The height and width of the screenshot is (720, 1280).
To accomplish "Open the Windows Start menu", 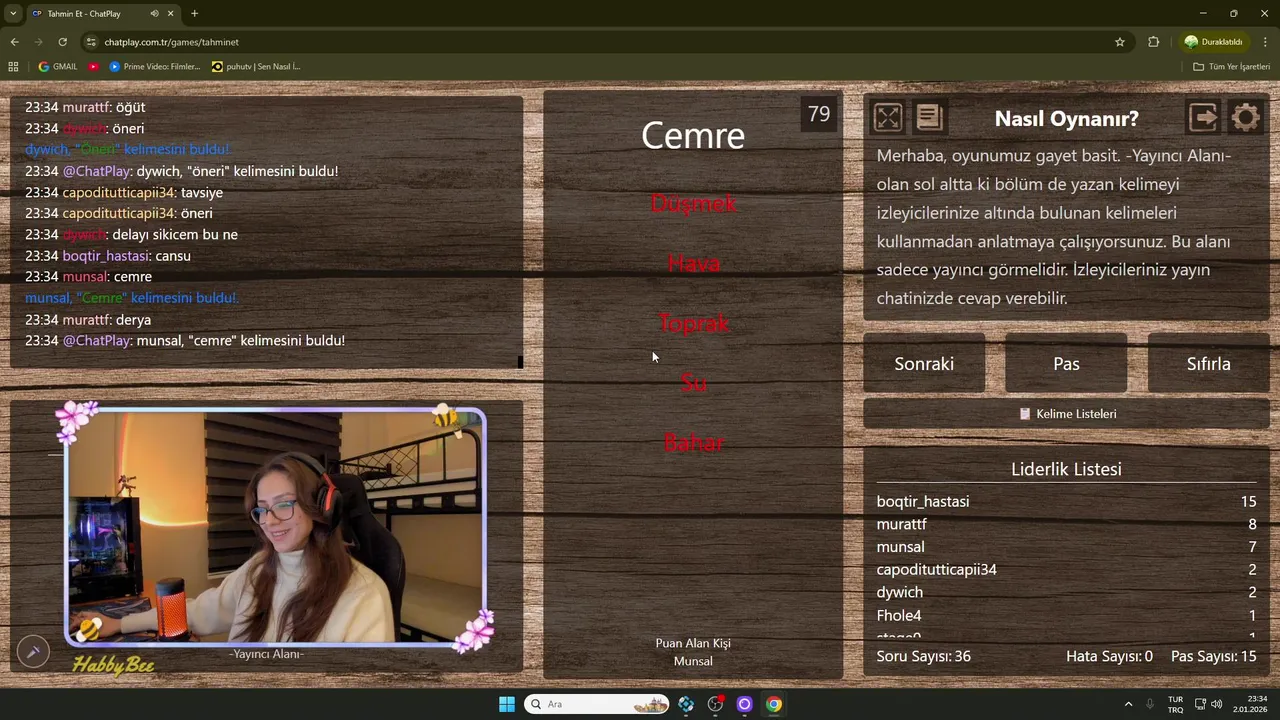I will [507, 704].
